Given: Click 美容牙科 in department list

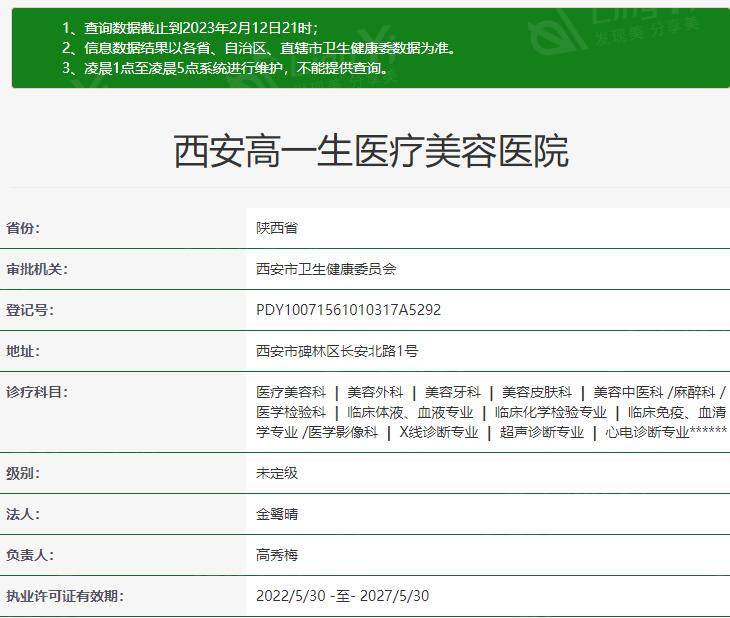Looking at the screenshot, I should click(x=453, y=392).
